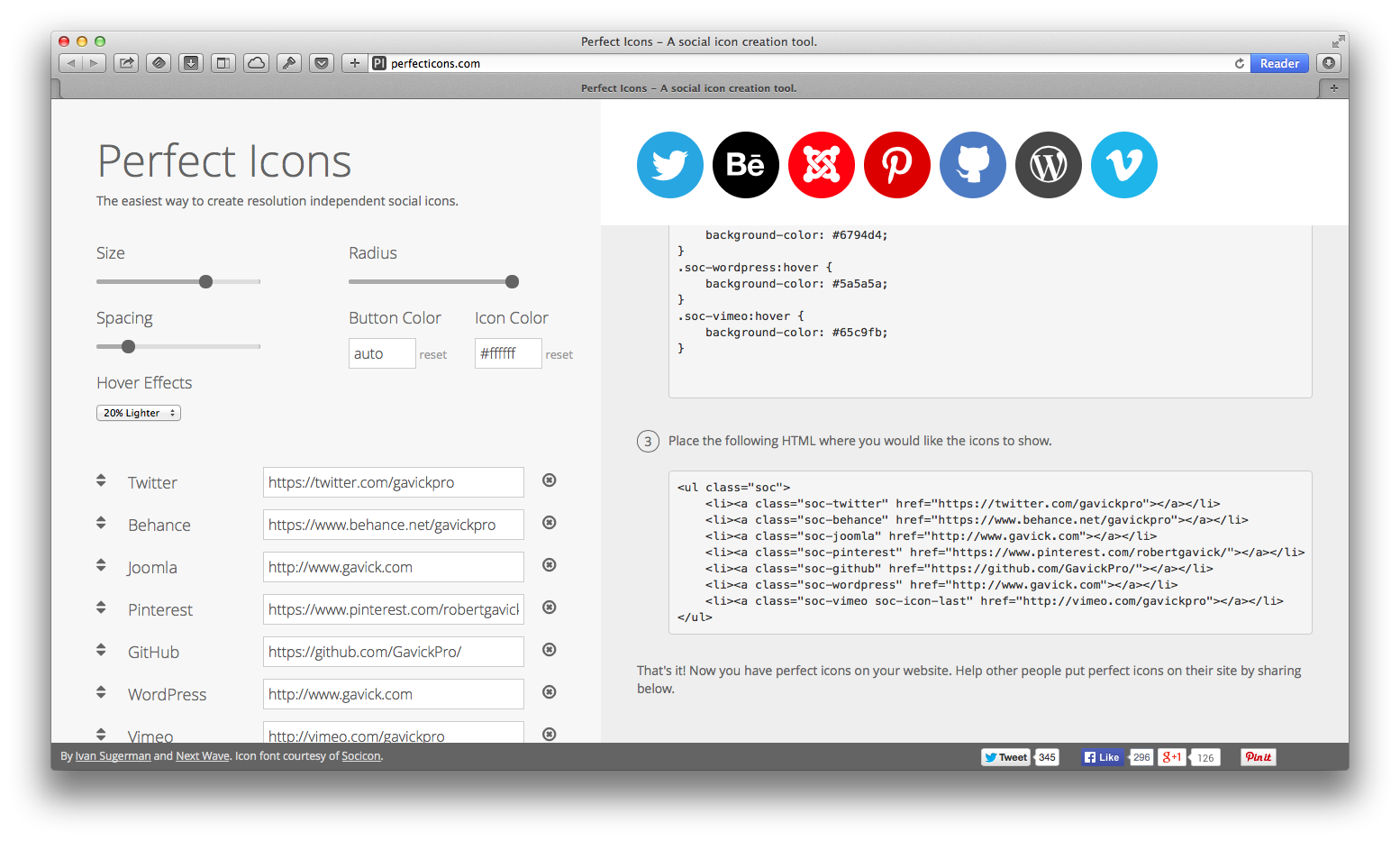Click the Behance circle icon
1400x841 pixels.
click(x=745, y=165)
